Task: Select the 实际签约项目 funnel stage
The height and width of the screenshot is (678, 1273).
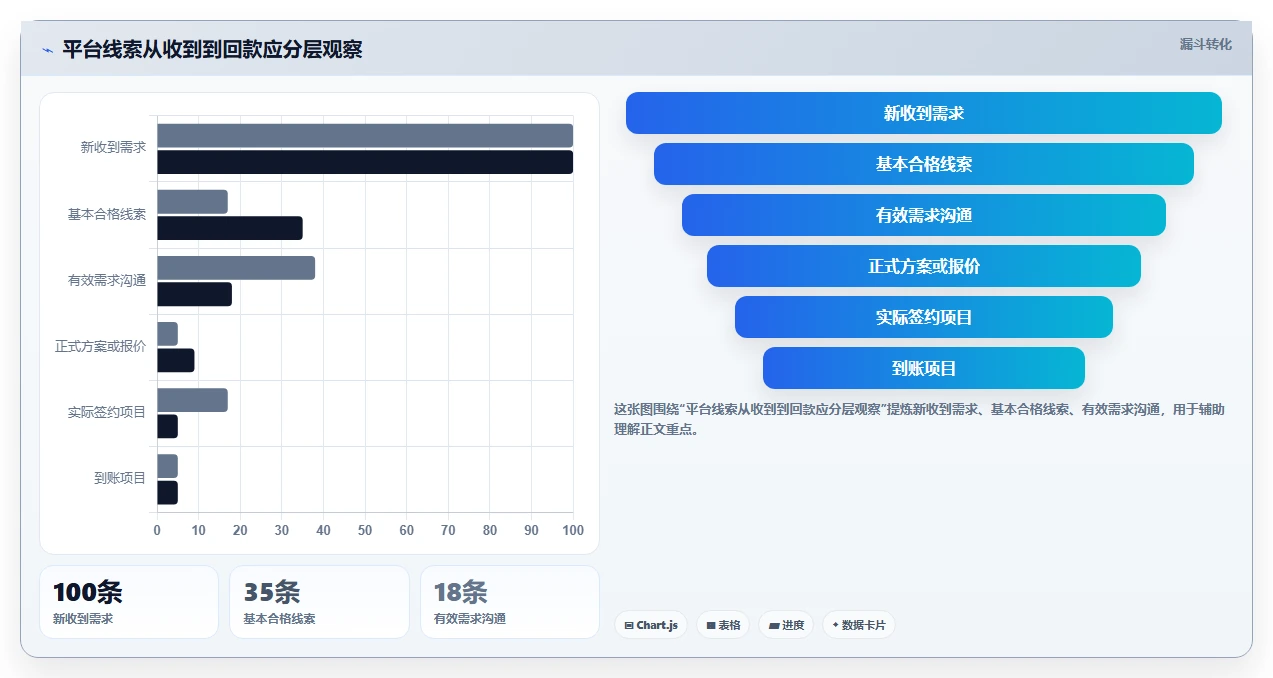Action: tap(923, 317)
